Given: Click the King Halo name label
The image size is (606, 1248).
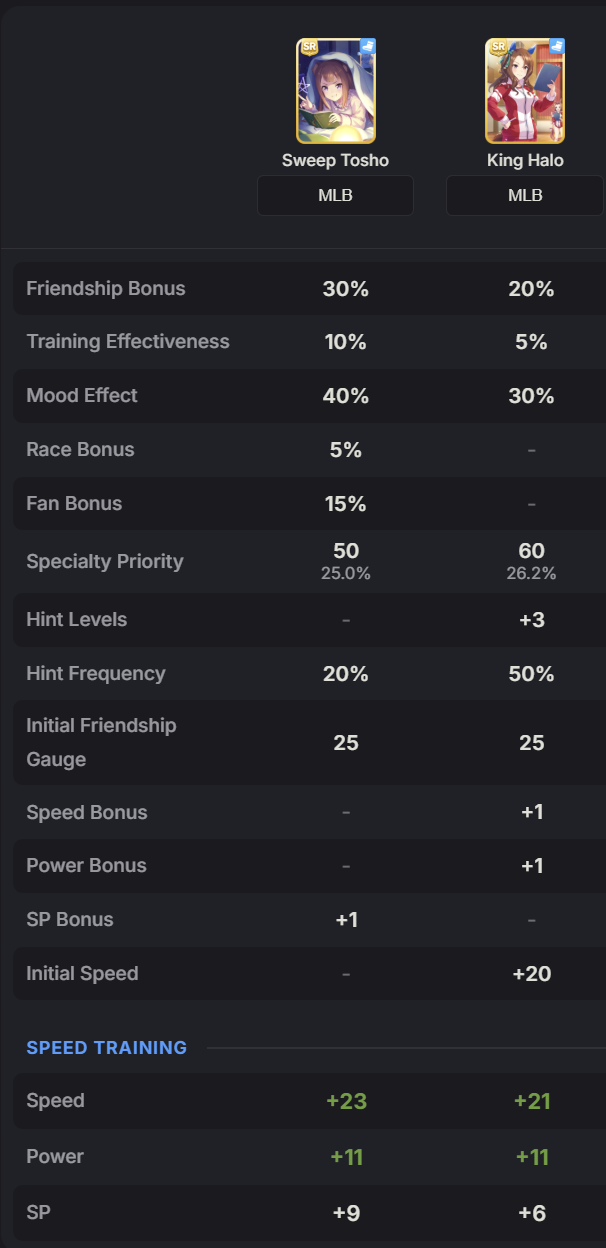Looking at the screenshot, I should [525, 160].
